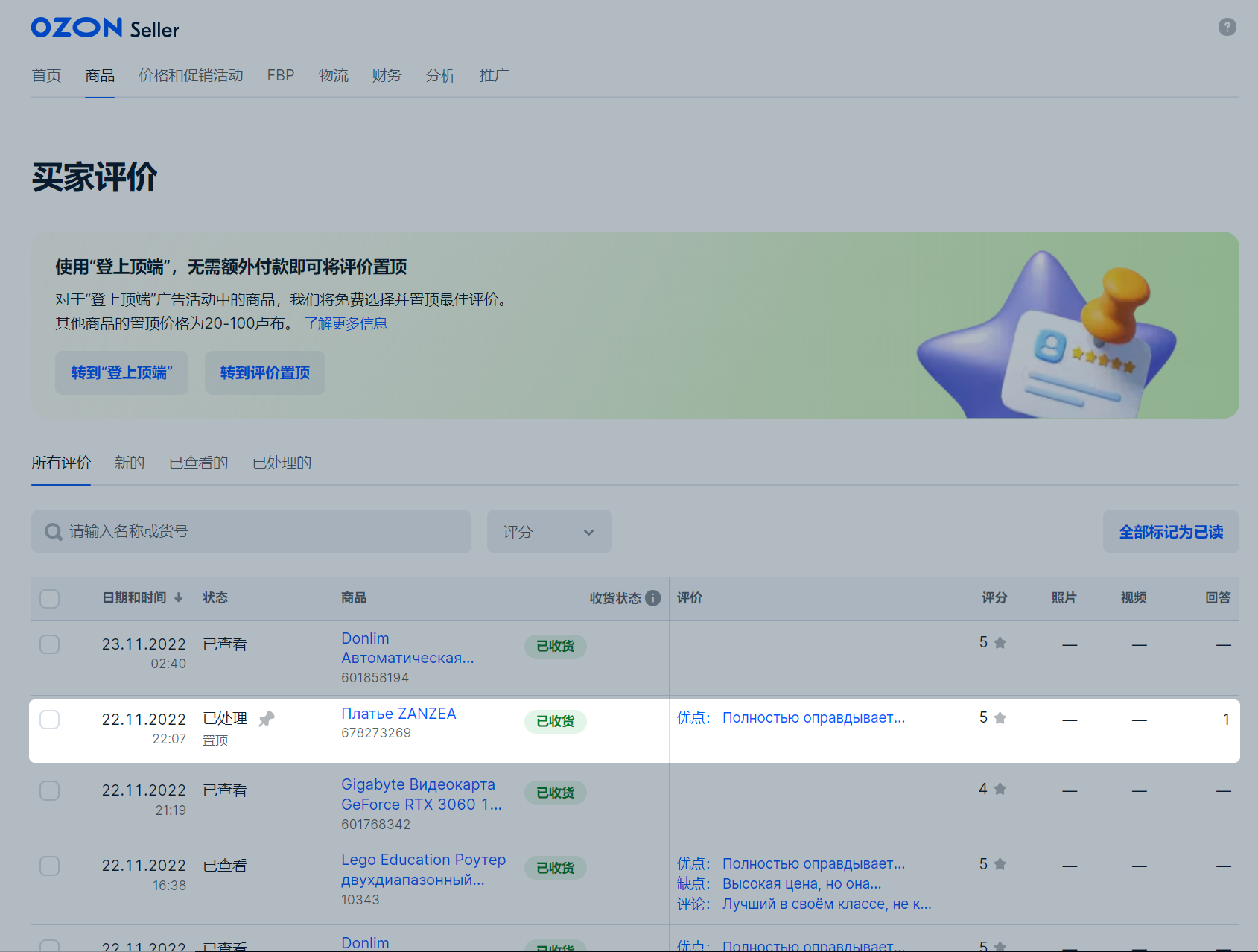Click the 日期和时间 column header
The image size is (1258, 952).
pos(134,598)
